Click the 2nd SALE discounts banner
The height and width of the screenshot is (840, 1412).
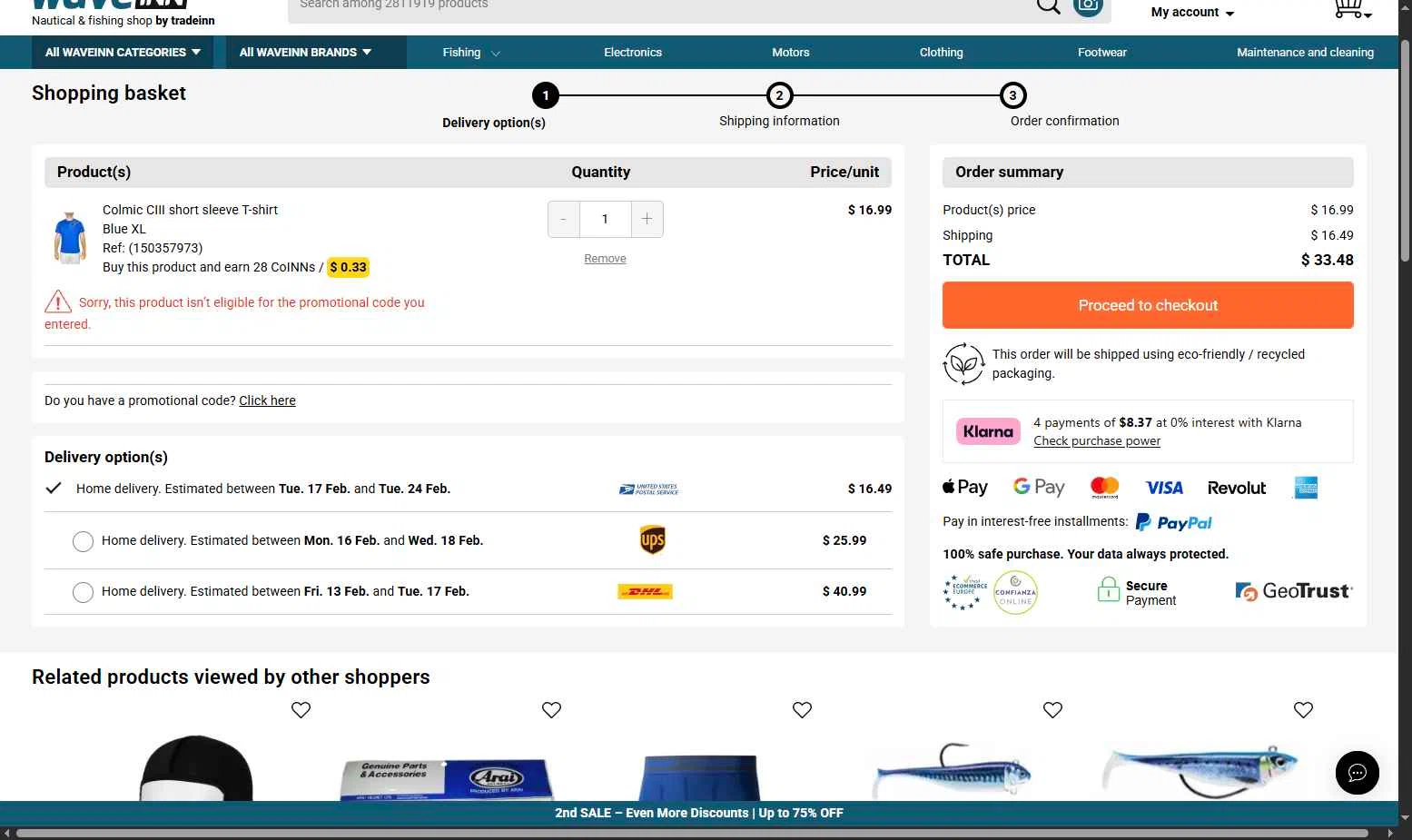tap(699, 813)
